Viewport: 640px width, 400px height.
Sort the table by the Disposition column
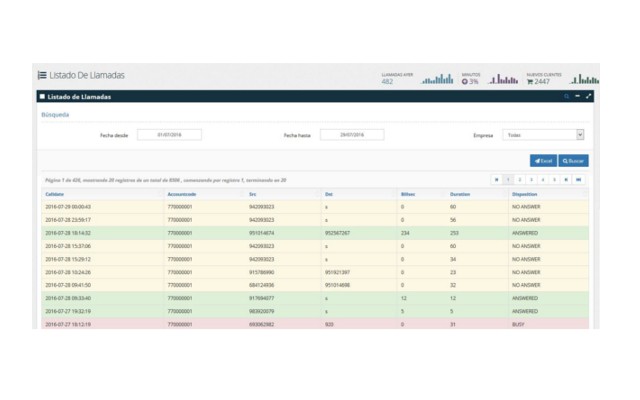[524, 194]
